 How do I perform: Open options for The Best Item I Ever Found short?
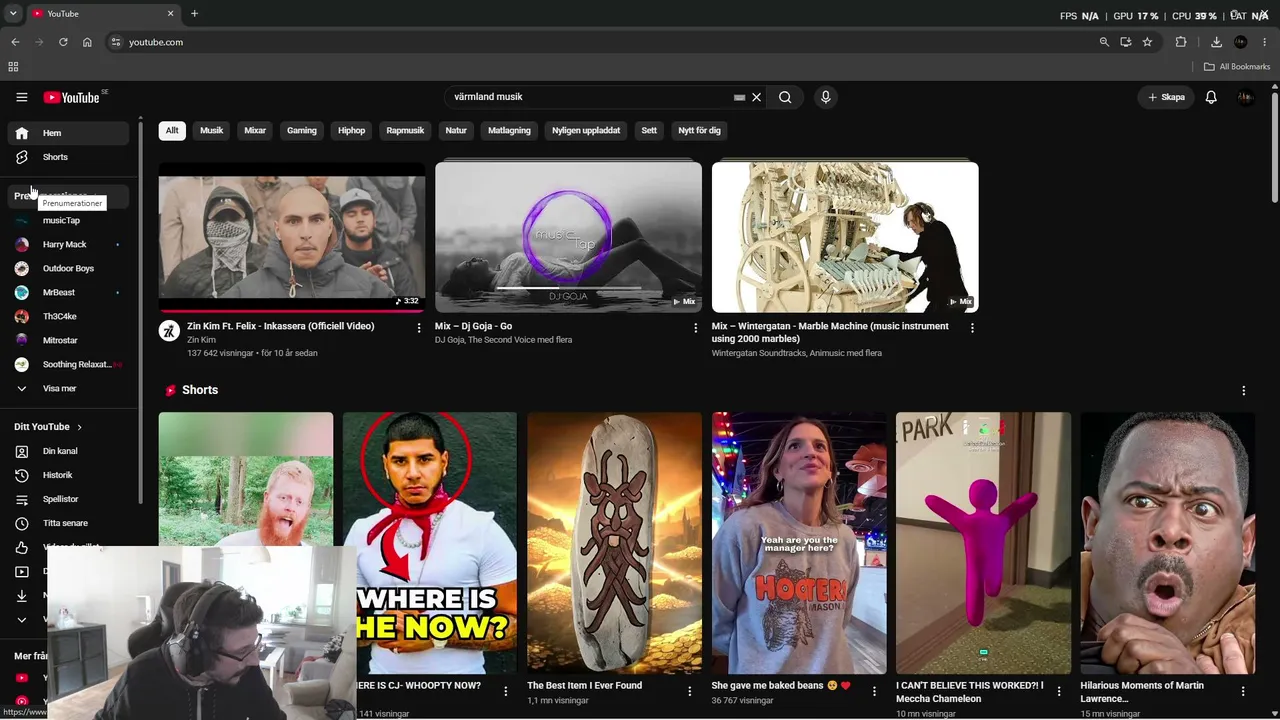point(690,691)
